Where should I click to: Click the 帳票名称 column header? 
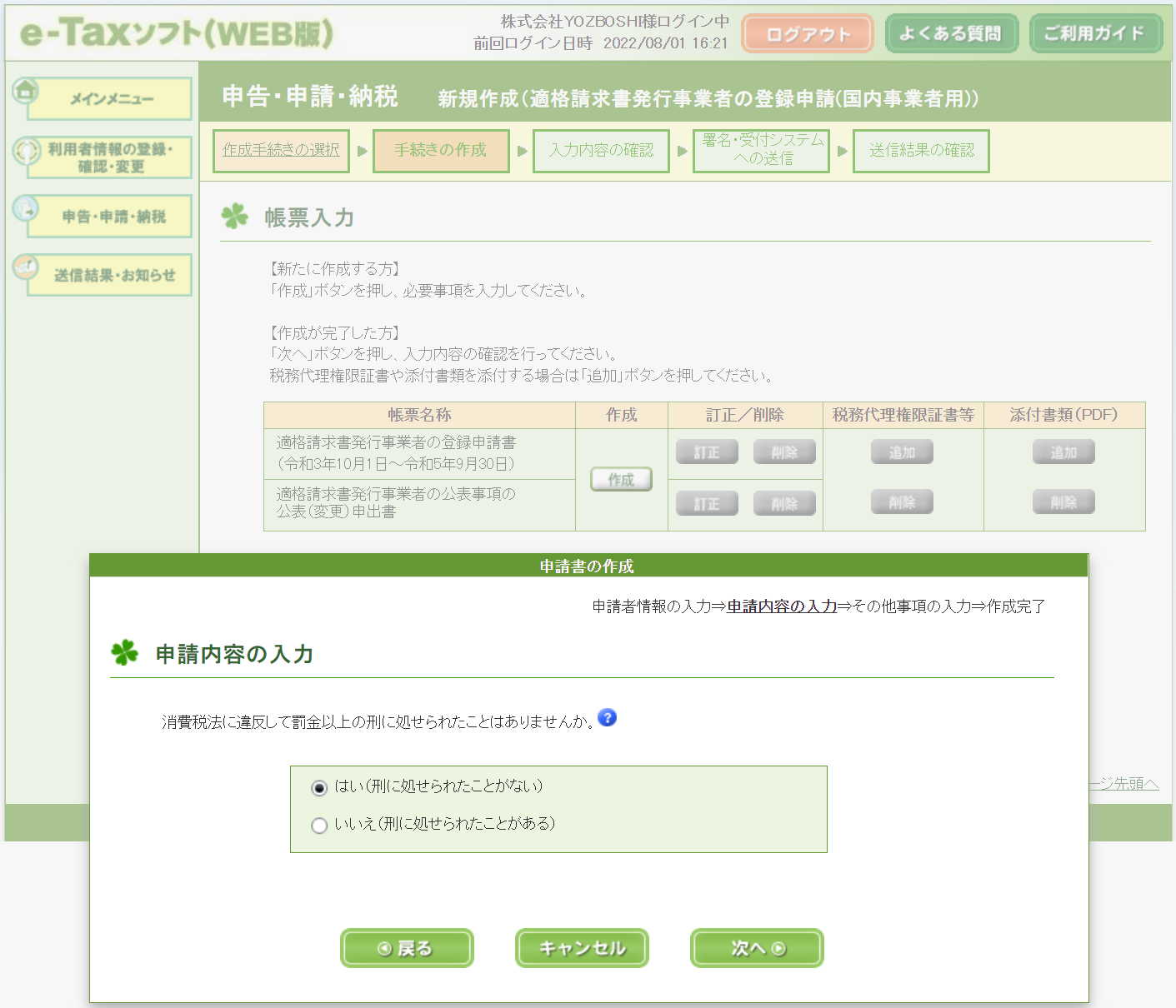pos(419,415)
